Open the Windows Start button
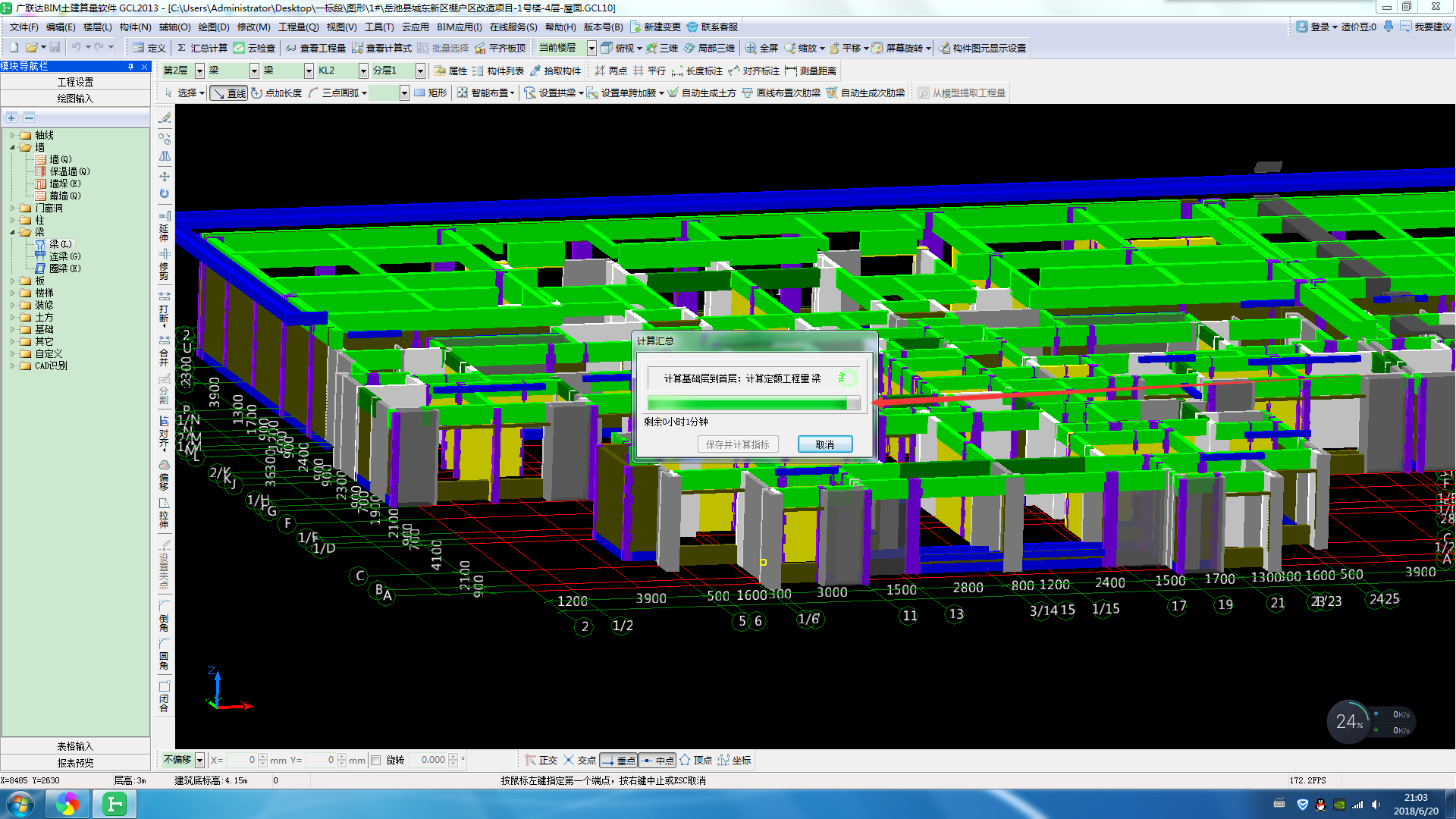The image size is (1456, 819). 20,804
